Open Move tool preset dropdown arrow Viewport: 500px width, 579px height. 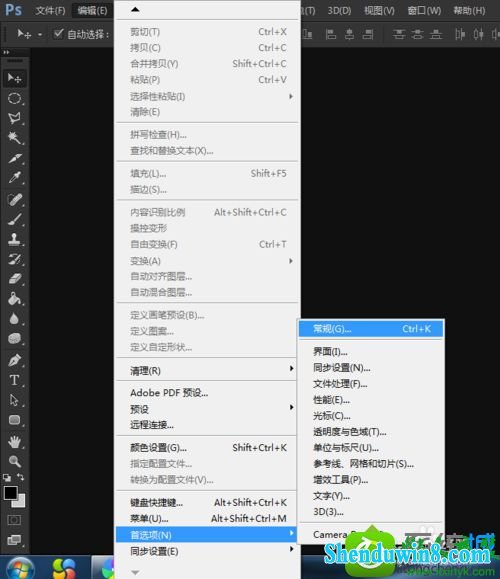point(40,35)
